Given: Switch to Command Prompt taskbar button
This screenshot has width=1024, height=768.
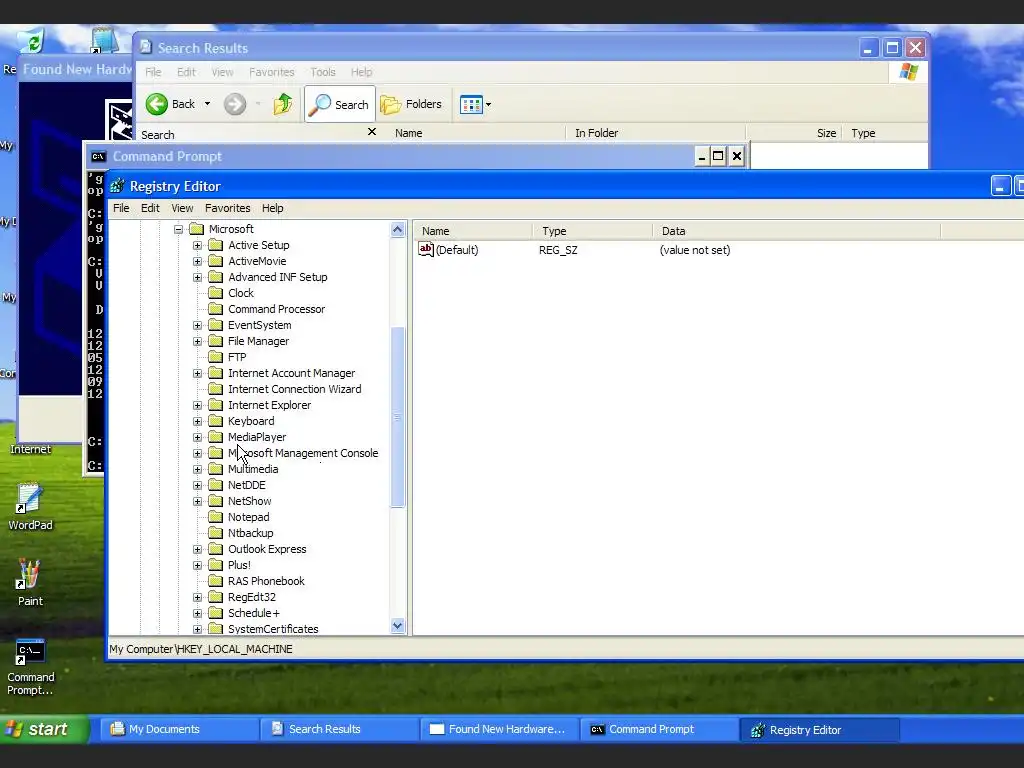Looking at the screenshot, I should click(660, 729).
